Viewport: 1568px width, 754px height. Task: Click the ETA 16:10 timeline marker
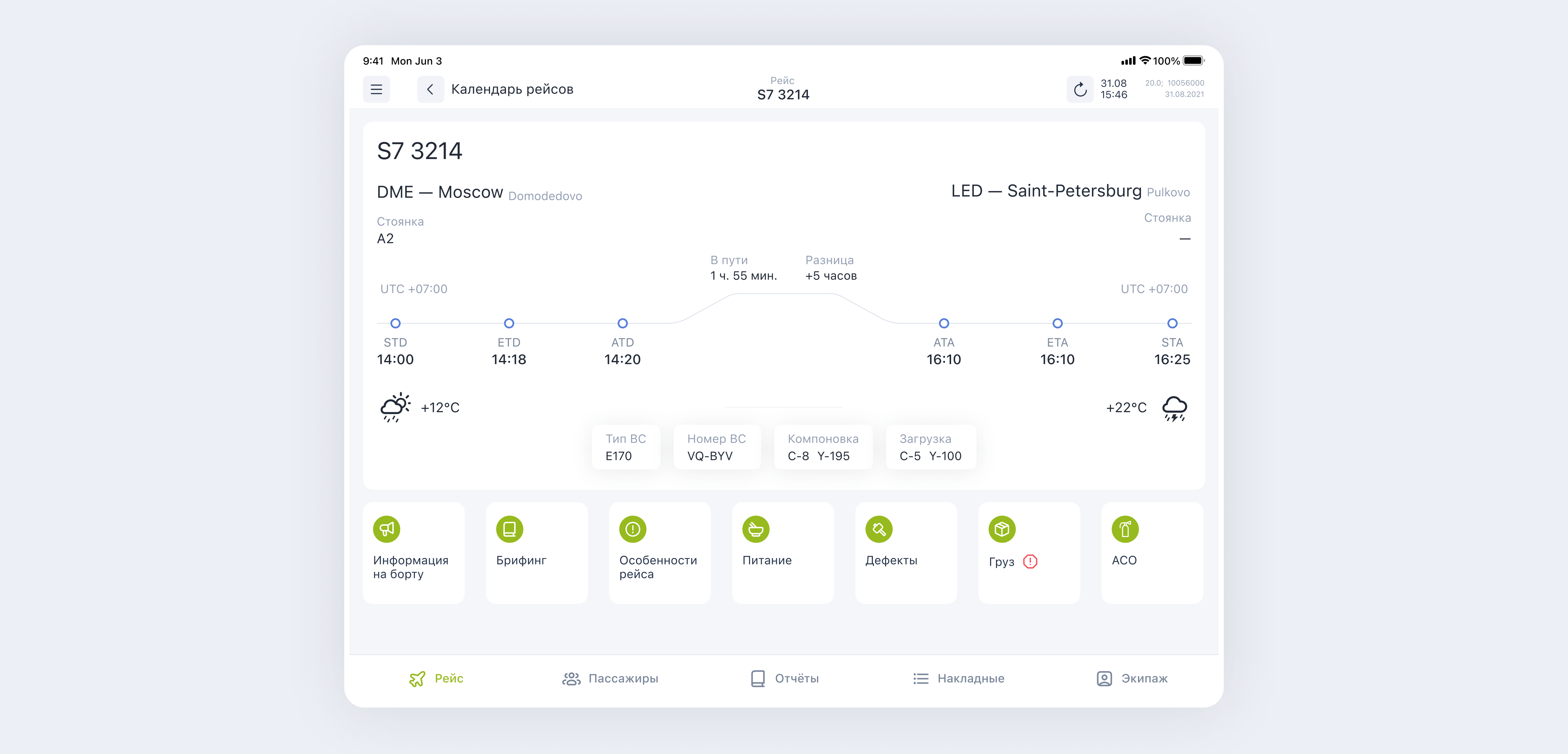[x=1057, y=323]
